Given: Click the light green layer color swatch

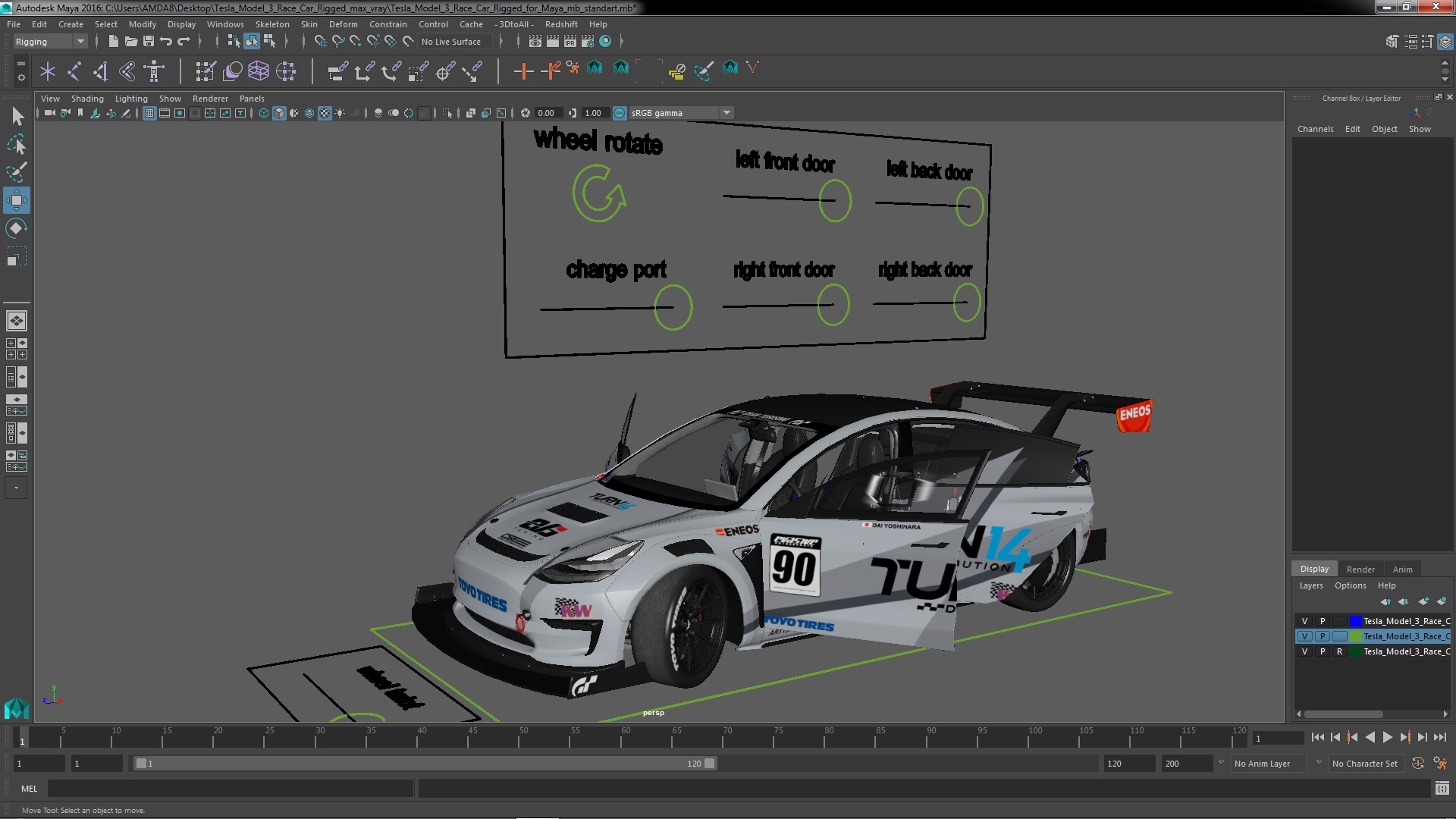Looking at the screenshot, I should (x=1355, y=636).
